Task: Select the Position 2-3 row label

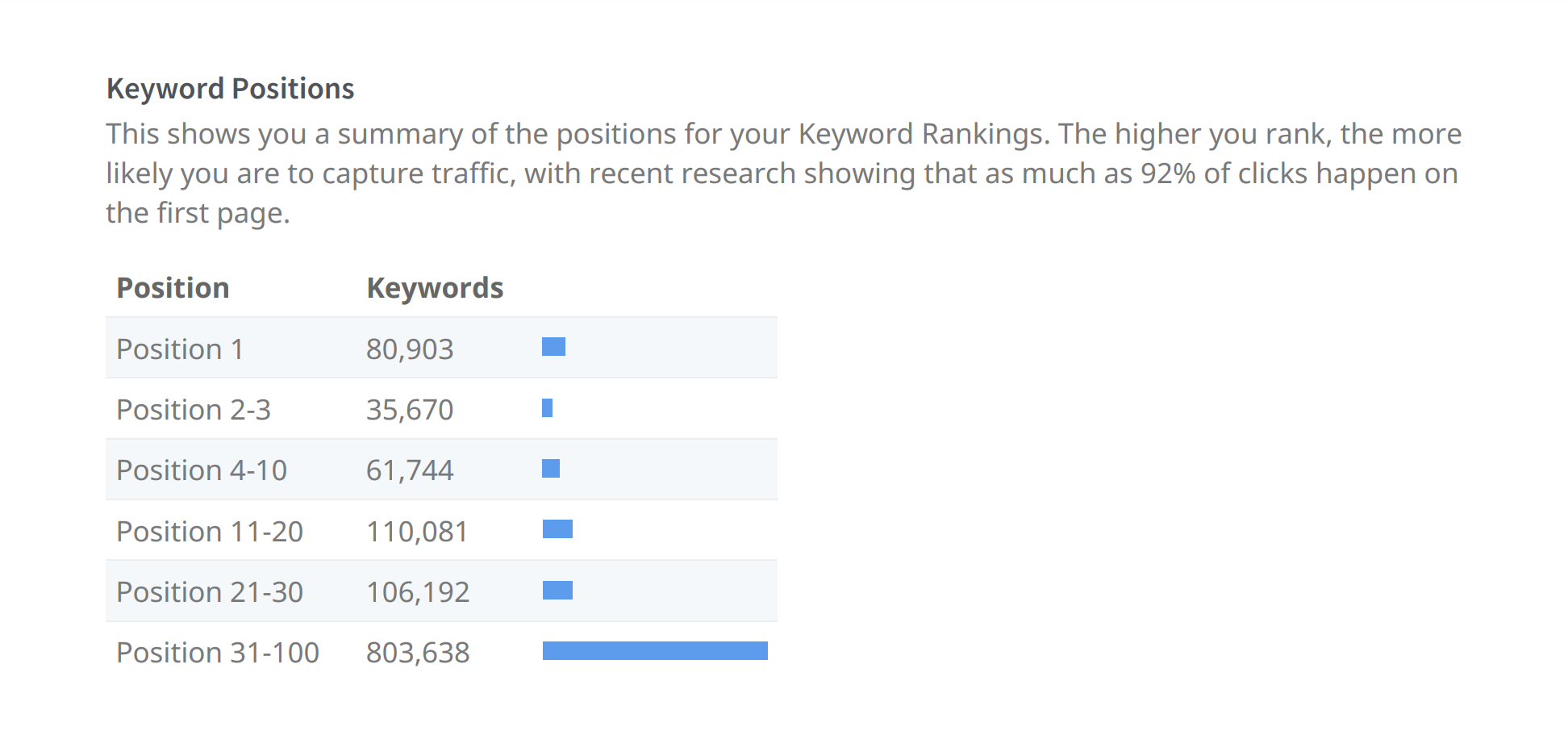Action: pyautogui.click(x=194, y=410)
